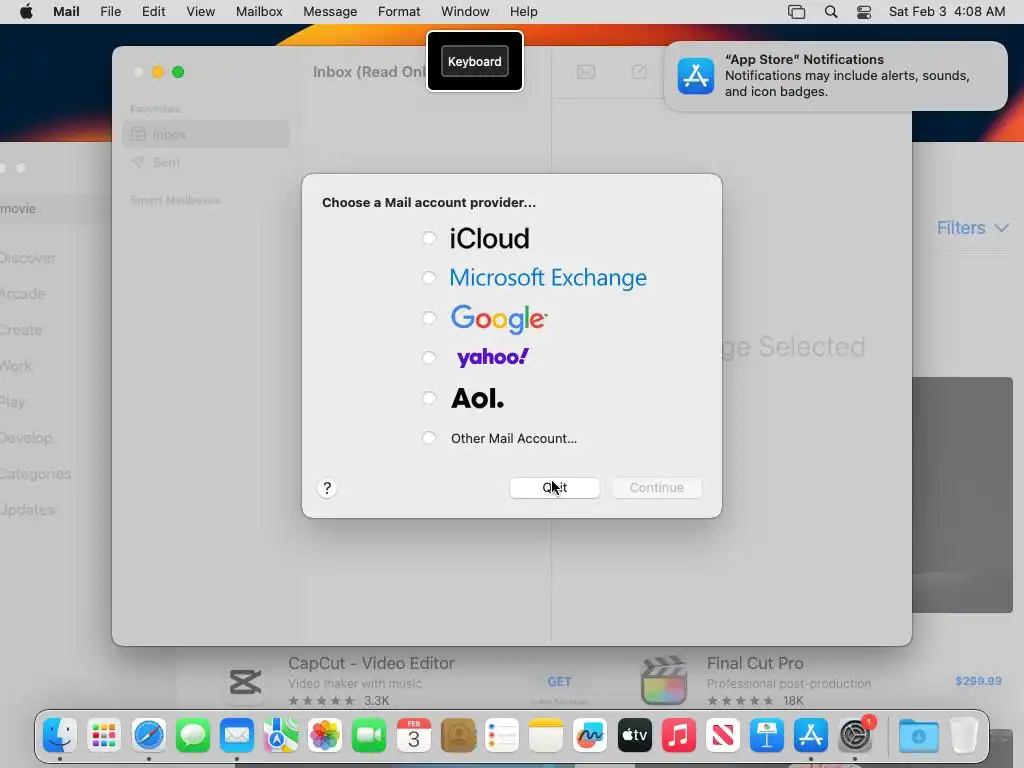Open Music from the Dock
This screenshot has width=1024, height=768.
coord(679,735)
